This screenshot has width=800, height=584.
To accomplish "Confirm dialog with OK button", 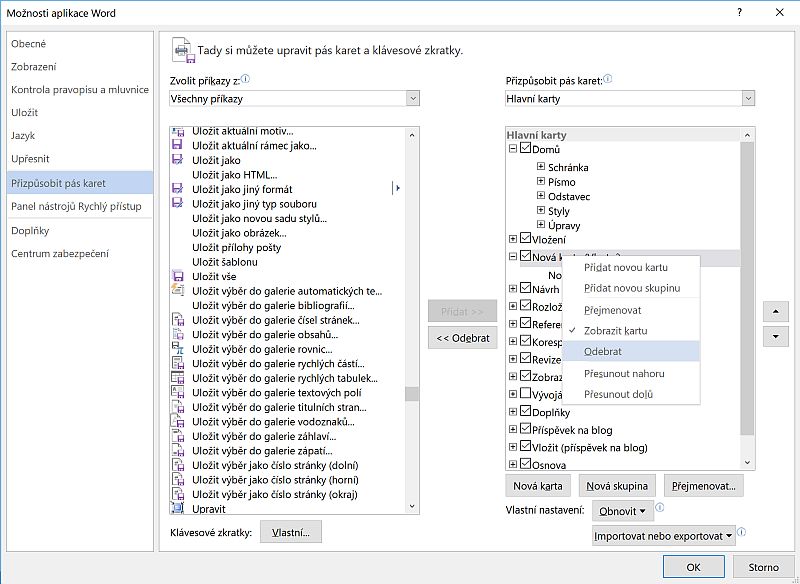I will 693,567.
